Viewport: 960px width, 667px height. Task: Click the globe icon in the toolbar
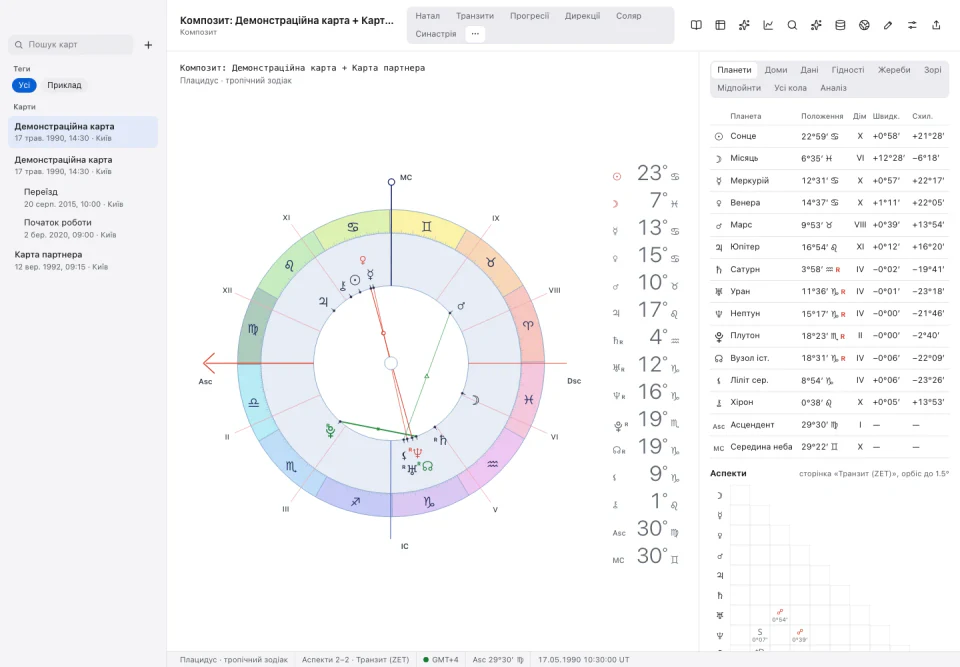pyautogui.click(x=864, y=25)
